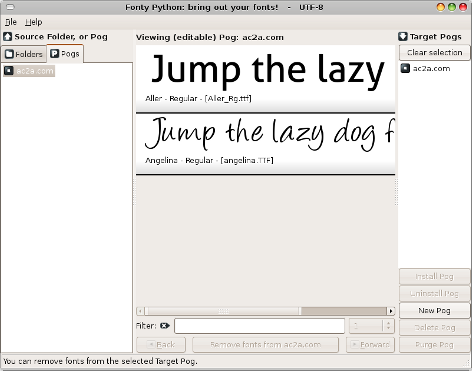Click the Install Pog button
This screenshot has height=371, width=472.
[x=434, y=276]
